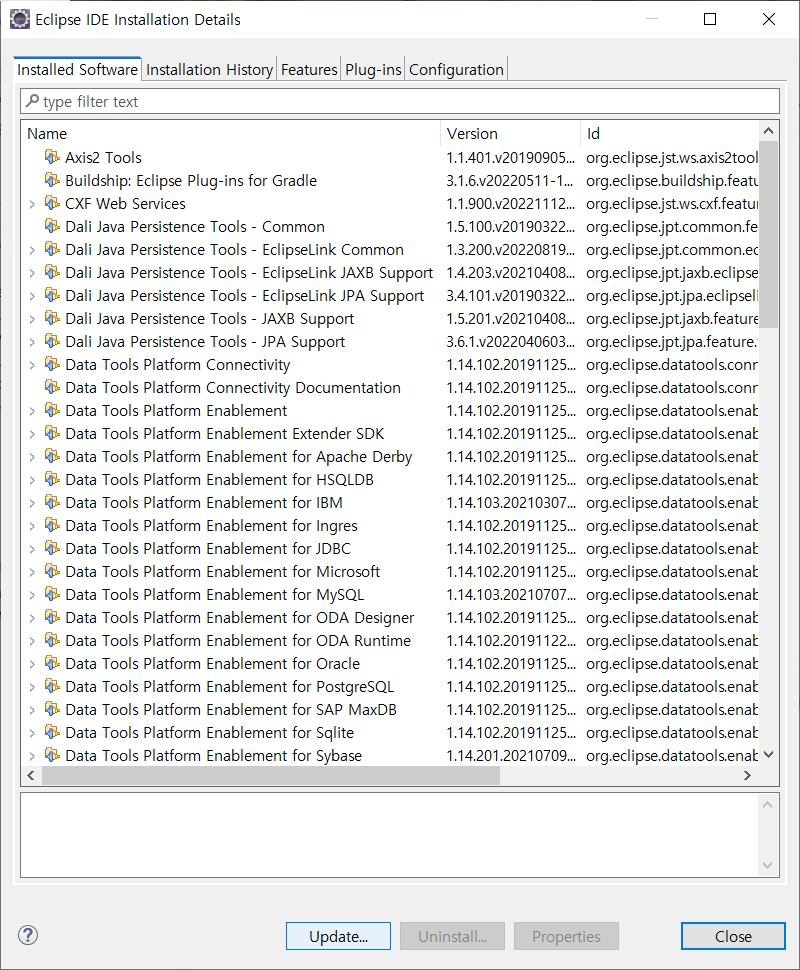Click the icon beside Dali Java Persistence Tools - JPA Support
The width and height of the screenshot is (800, 970).
click(x=52, y=341)
